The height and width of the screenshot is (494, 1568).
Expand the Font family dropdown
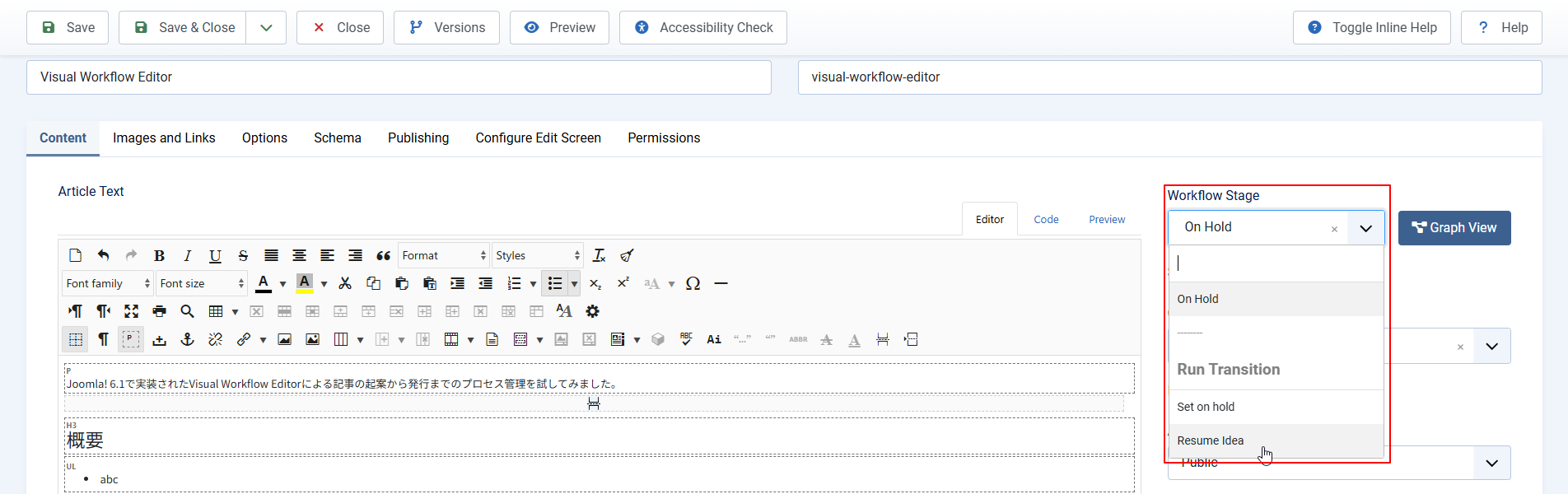[107, 284]
